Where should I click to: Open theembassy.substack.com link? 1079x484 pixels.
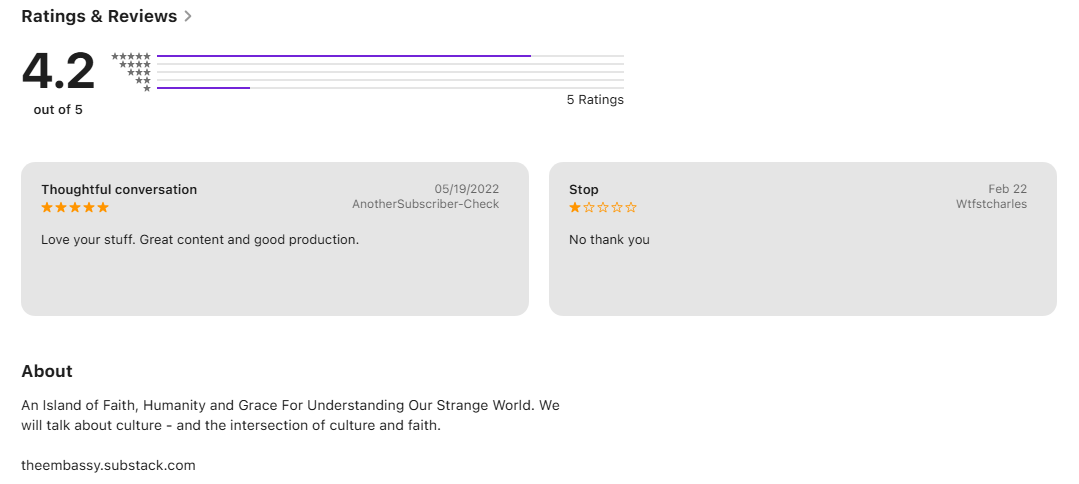pyautogui.click(x=108, y=465)
